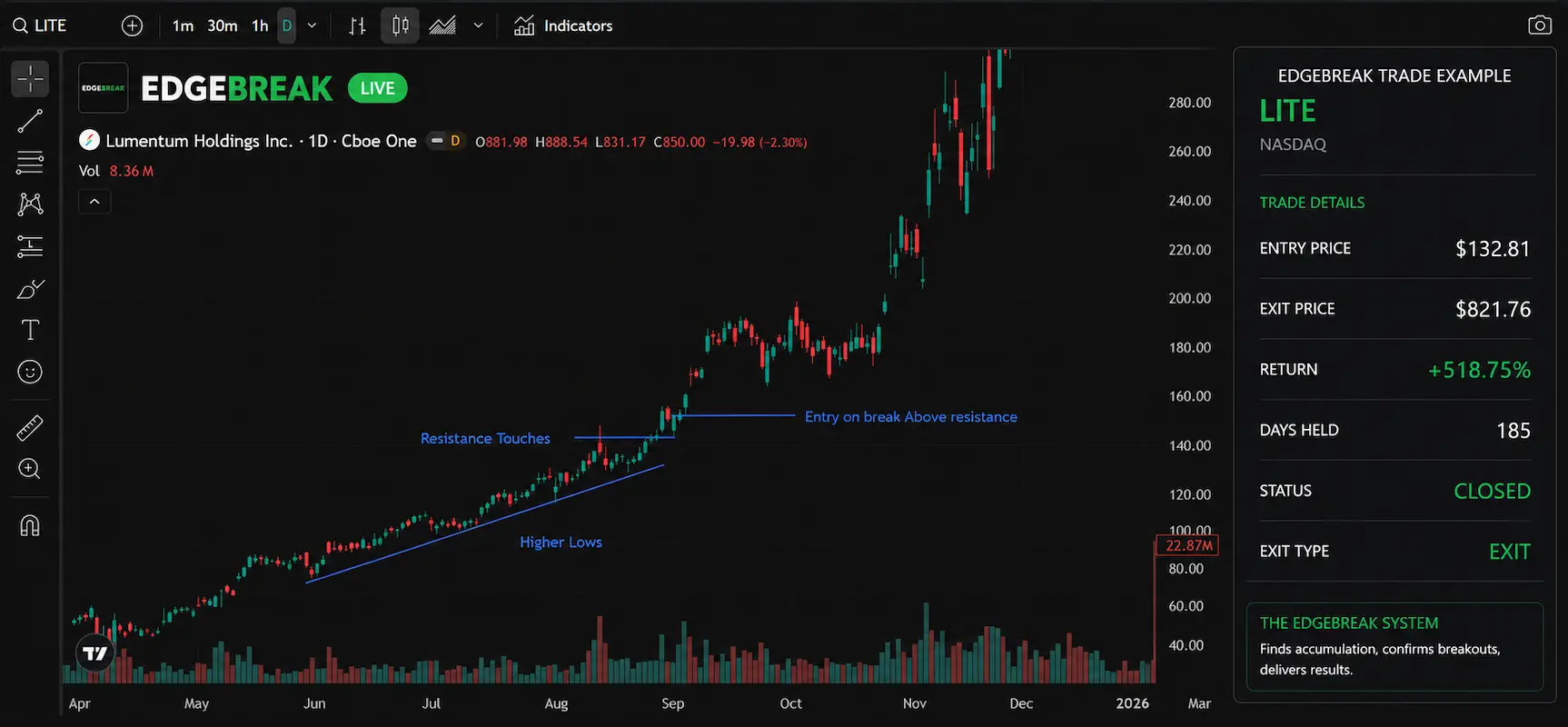Click 'THE EDGEBREAK SYSTEM' heading
The width and height of the screenshot is (1568, 727).
click(x=1349, y=622)
